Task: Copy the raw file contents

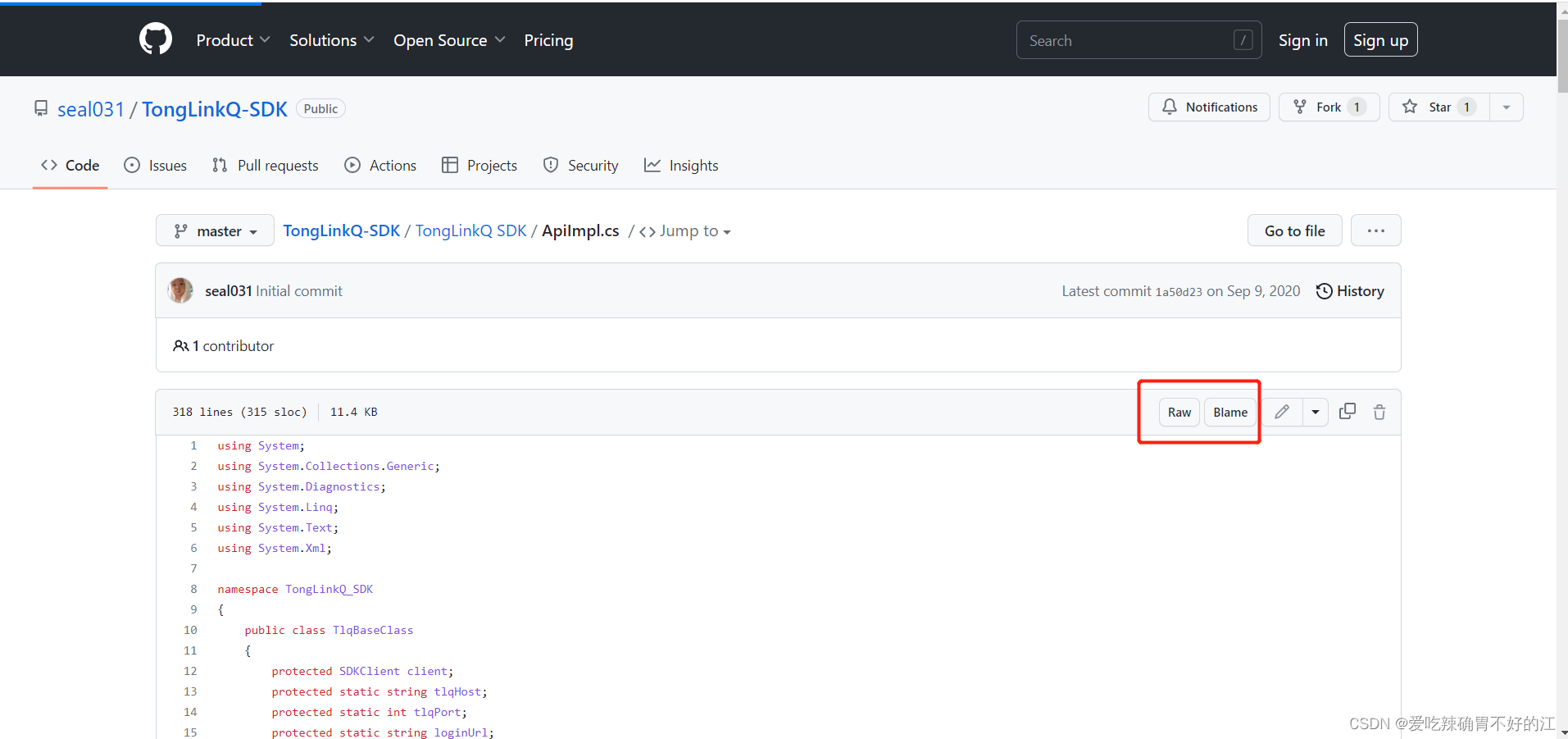Action: click(x=1347, y=411)
